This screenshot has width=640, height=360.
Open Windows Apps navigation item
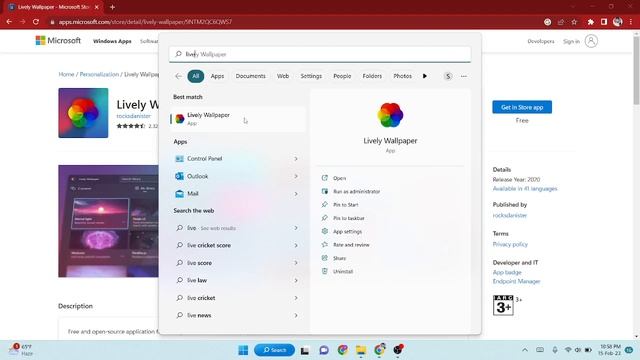point(112,41)
